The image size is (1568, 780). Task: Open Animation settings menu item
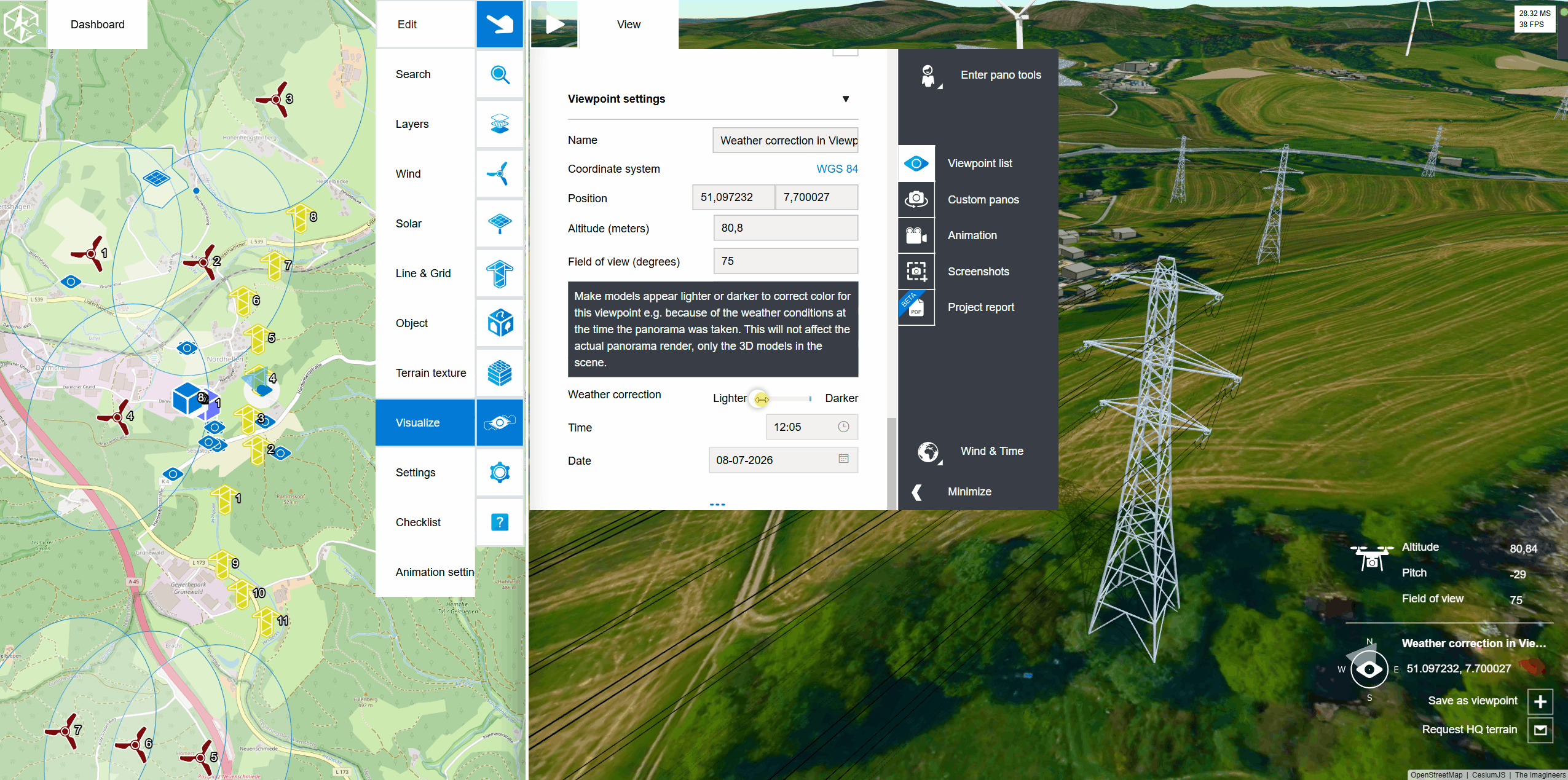[x=425, y=572]
